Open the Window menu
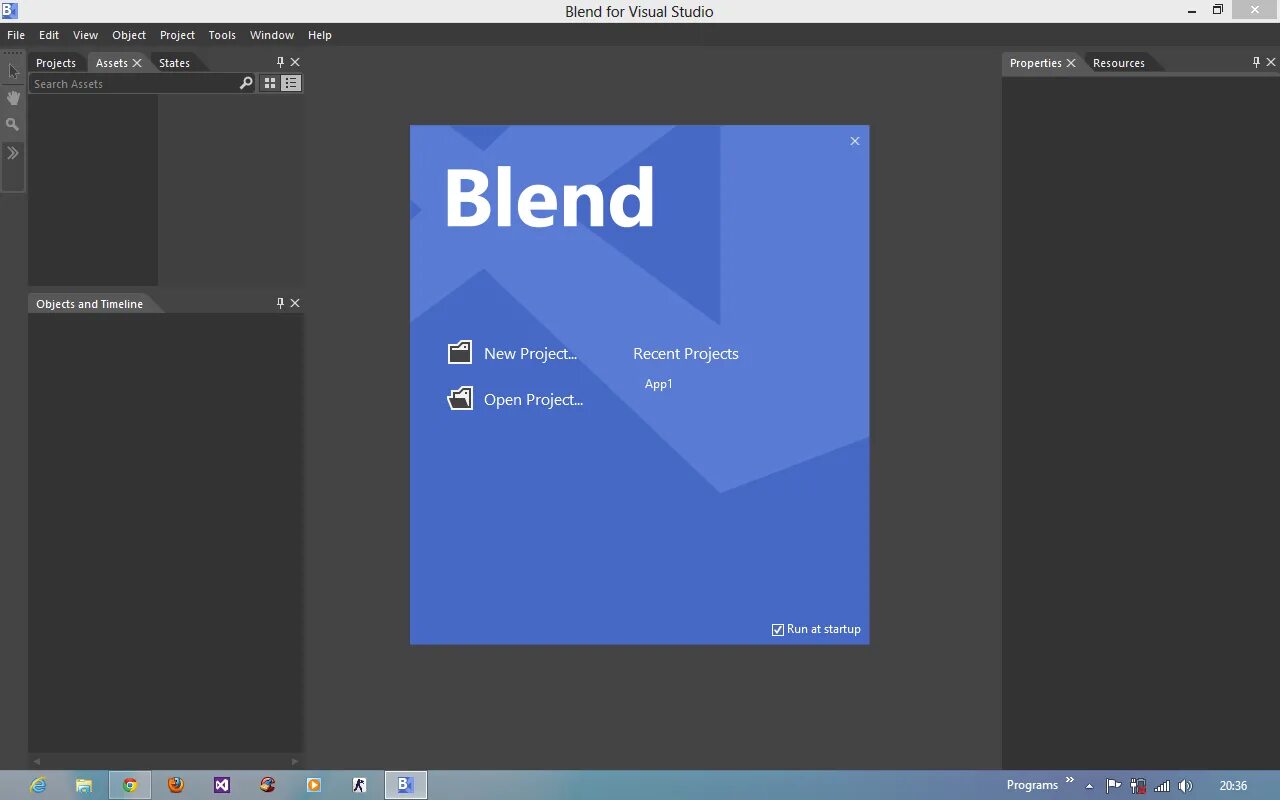Screen dimensions: 1280x800 (x=272, y=35)
